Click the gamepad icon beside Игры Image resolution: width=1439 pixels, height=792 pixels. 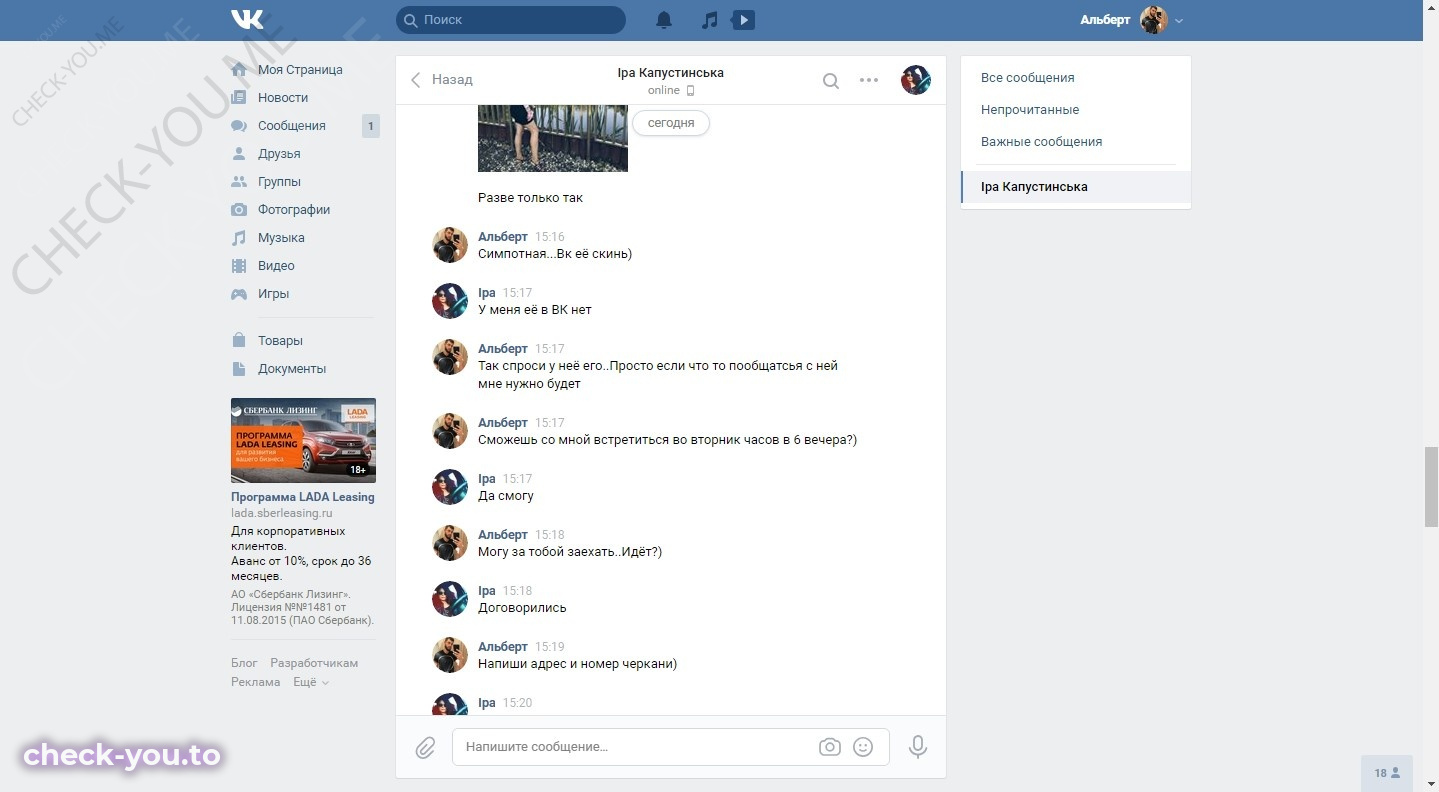239,294
